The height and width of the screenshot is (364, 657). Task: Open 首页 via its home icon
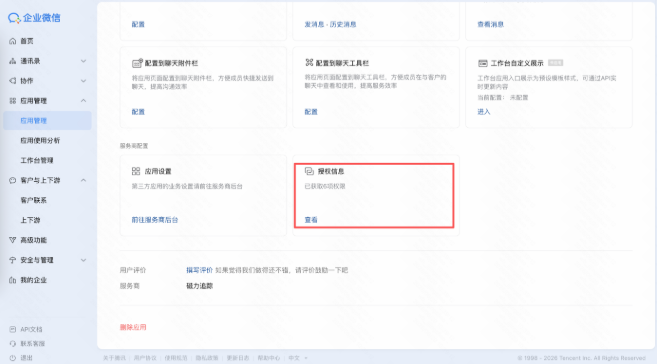tap(13, 41)
